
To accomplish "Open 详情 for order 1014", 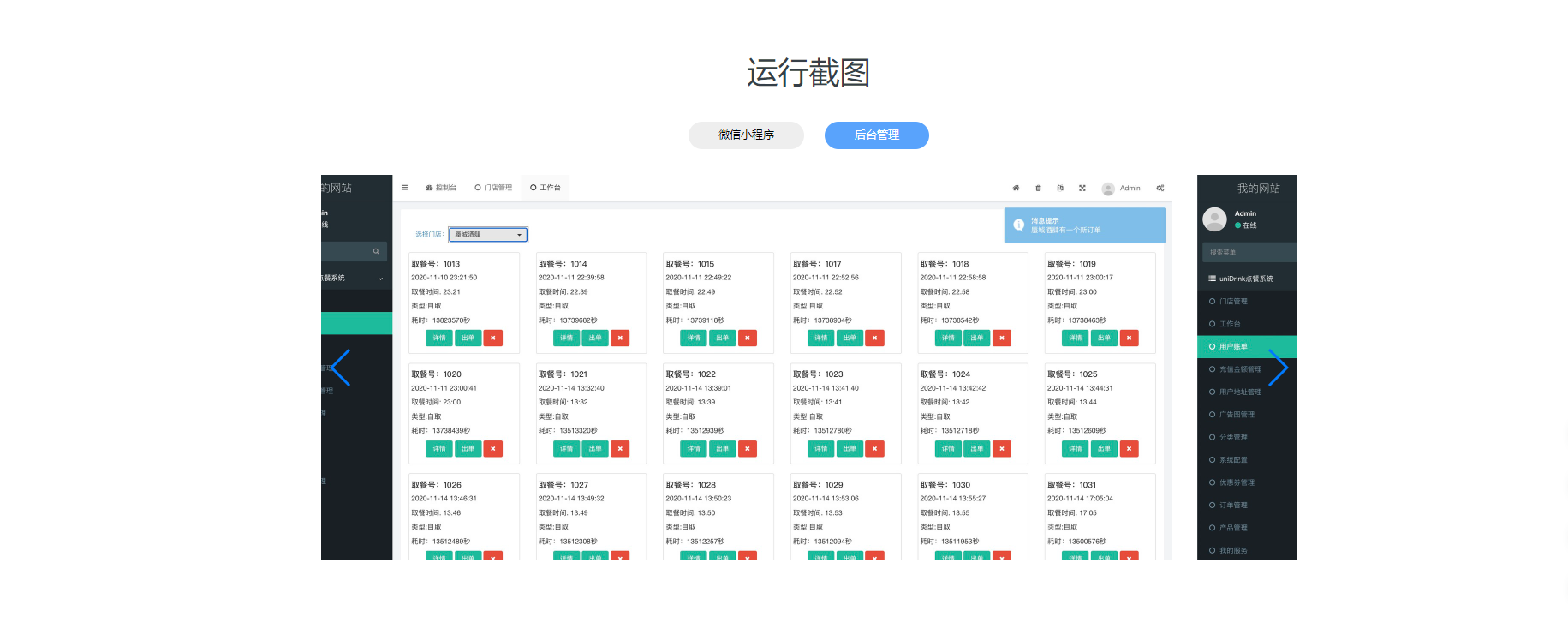I will pyautogui.click(x=566, y=338).
